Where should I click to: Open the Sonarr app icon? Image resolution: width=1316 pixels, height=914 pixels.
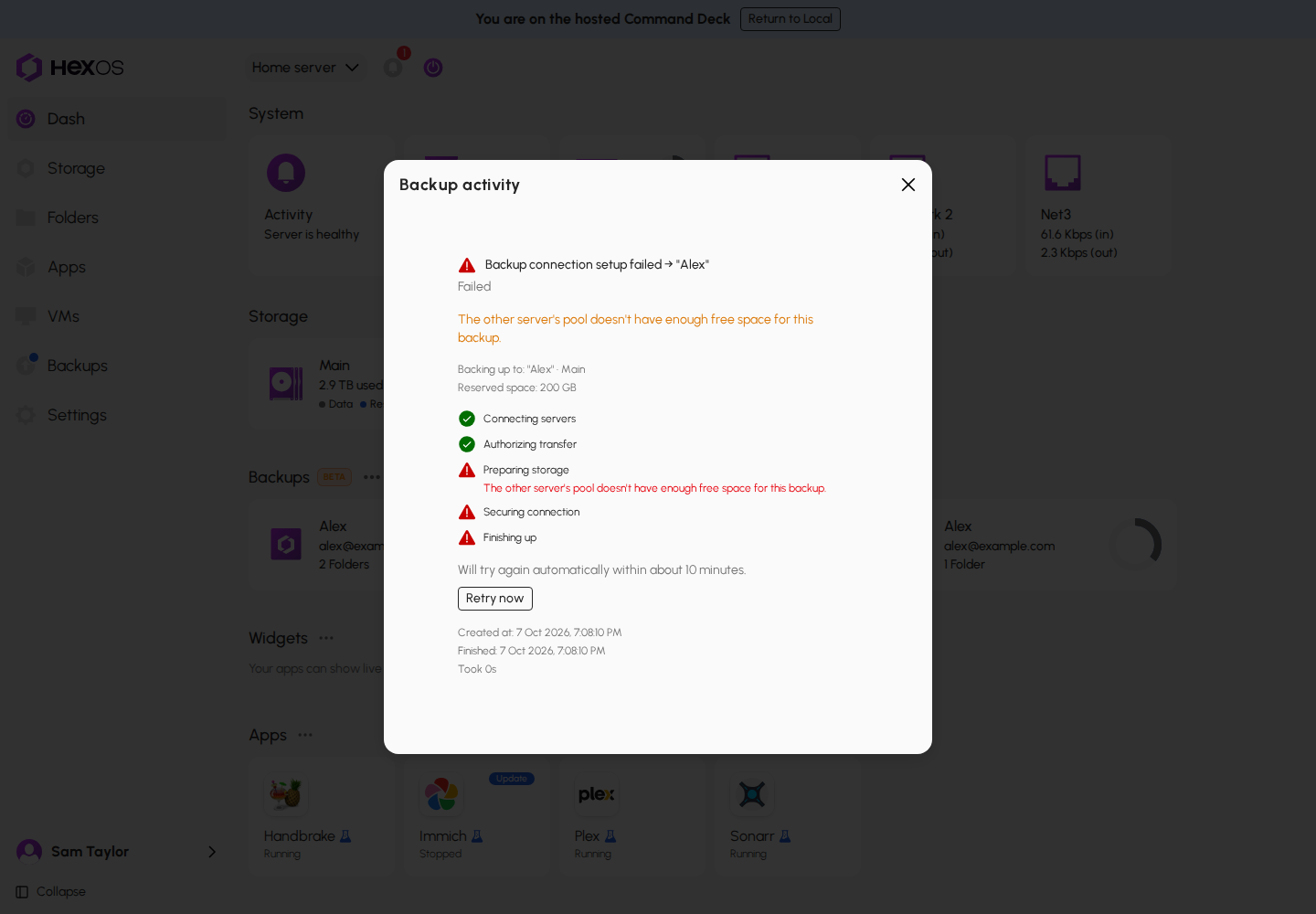(752, 795)
